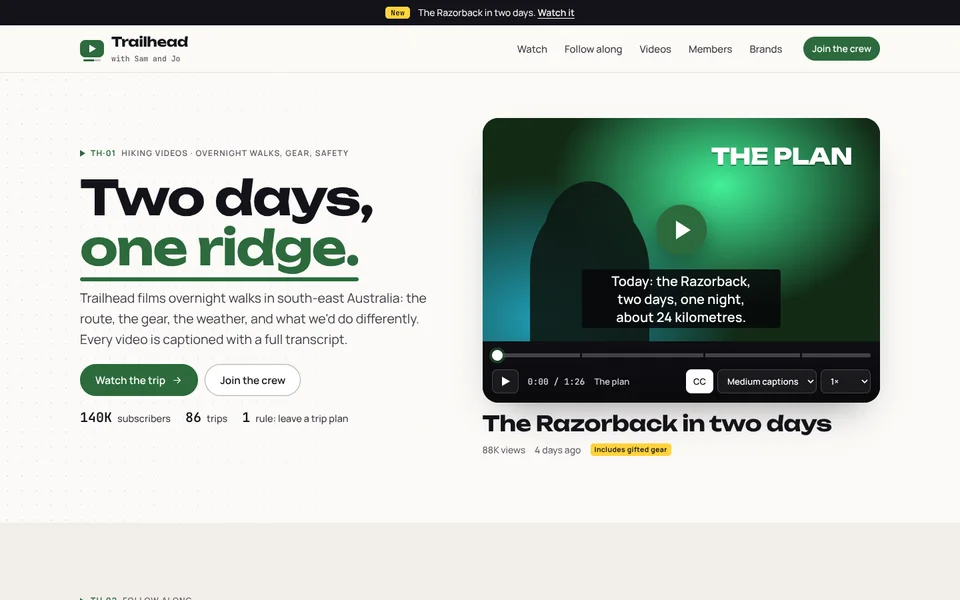Open the Members nav item

[710, 49]
